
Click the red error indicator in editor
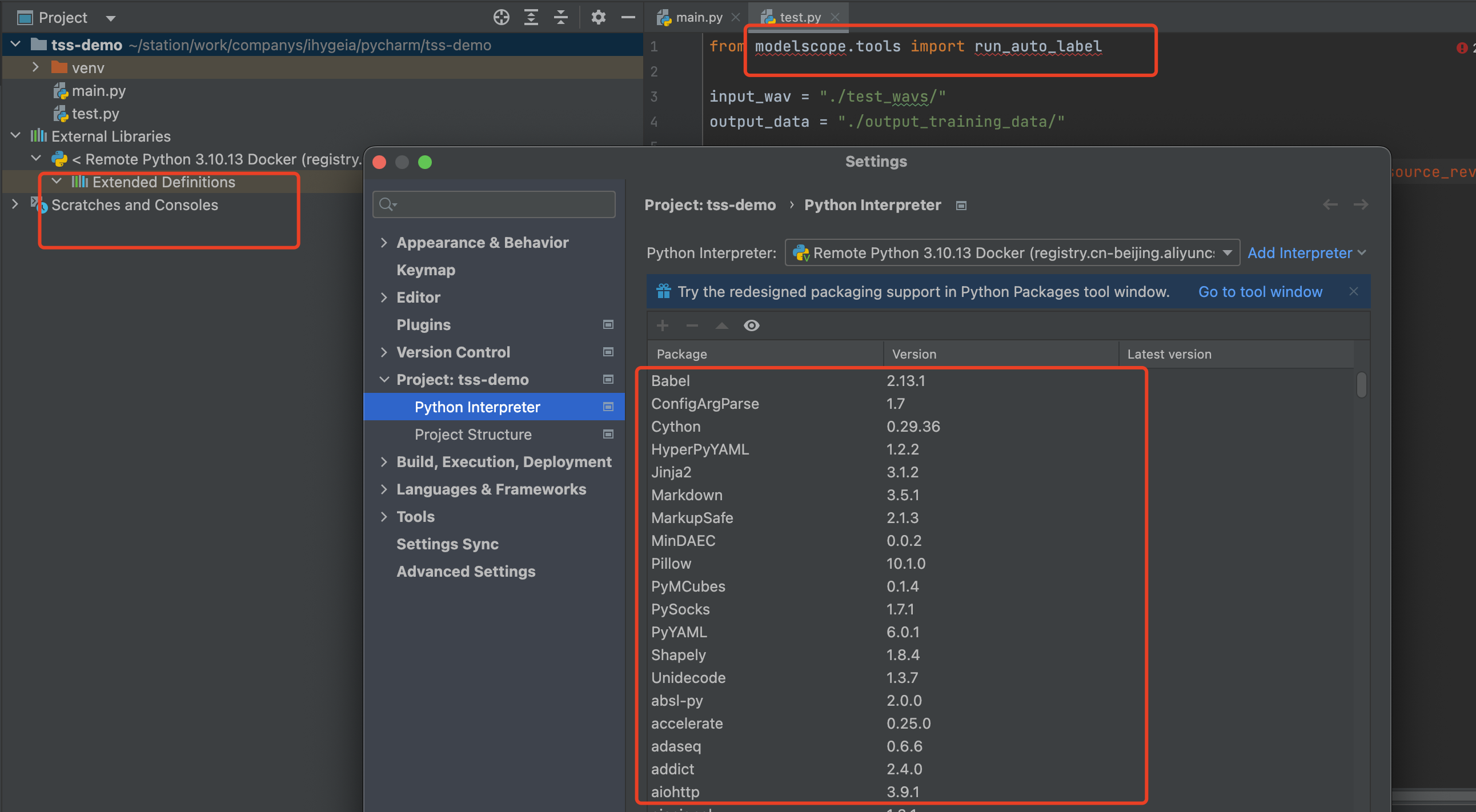click(x=1462, y=47)
